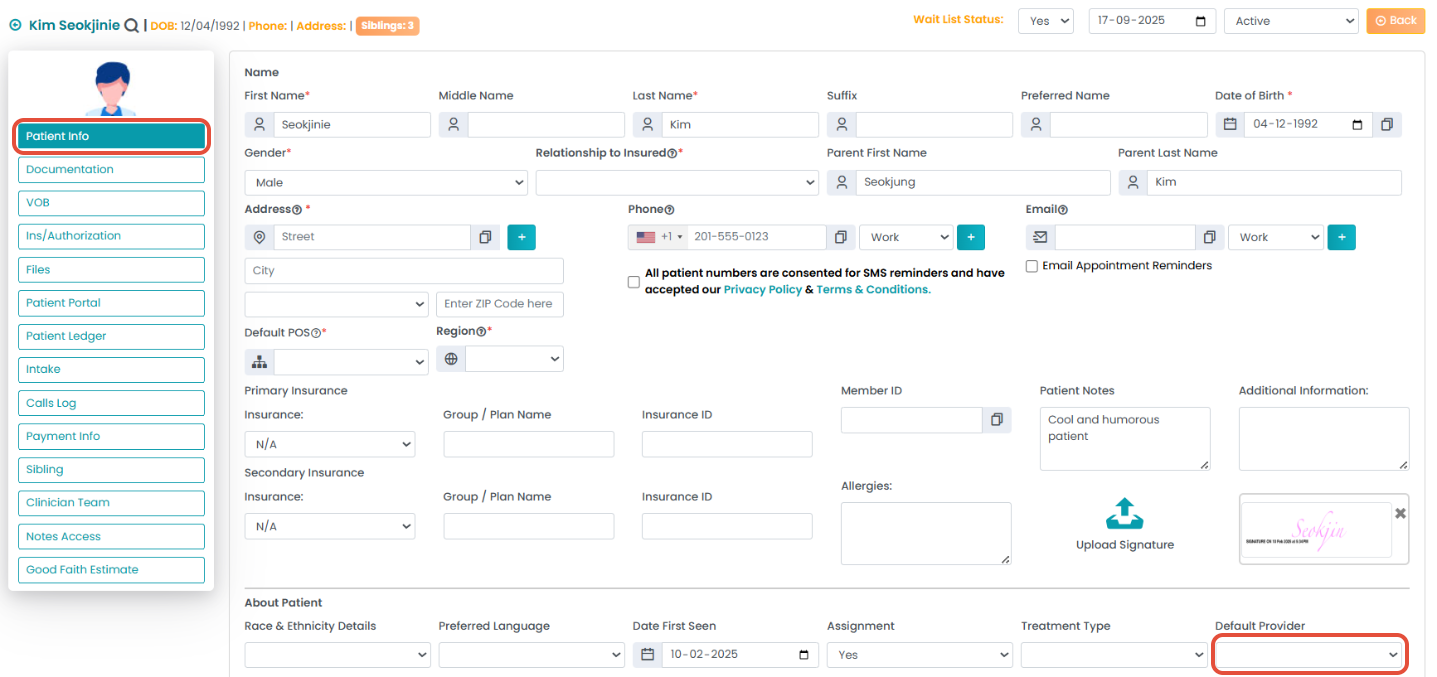Click the copy icon beside Member ID

996,420
